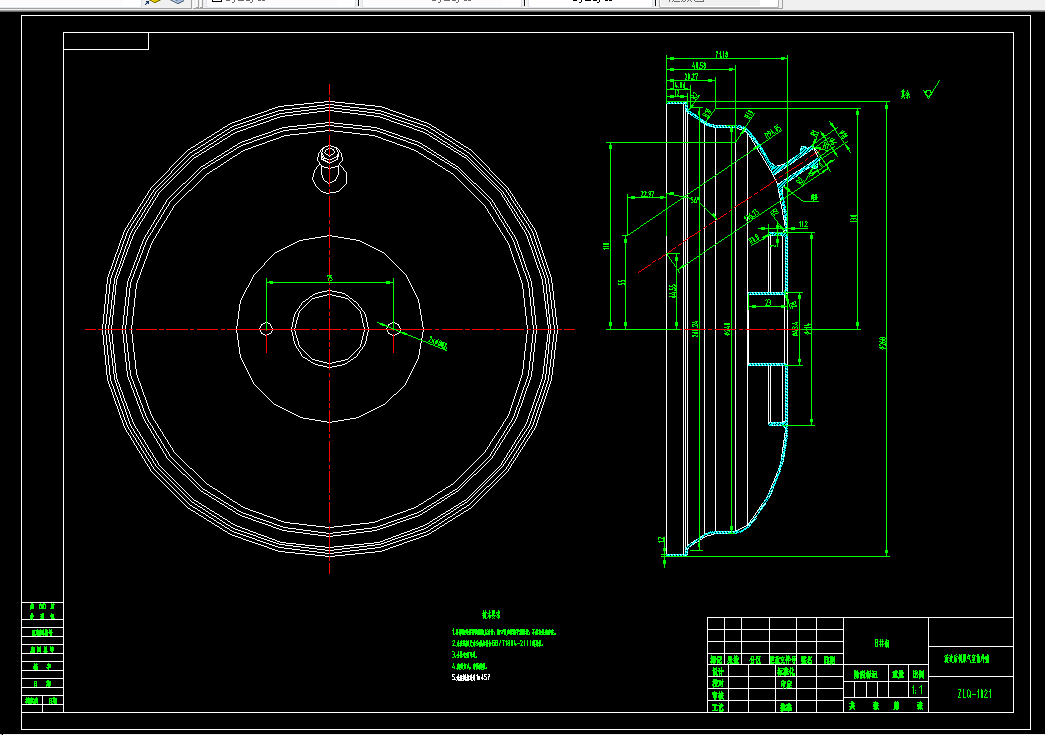Select the surface roughness symbol at top right
The height and width of the screenshot is (735, 1045).
(931, 89)
